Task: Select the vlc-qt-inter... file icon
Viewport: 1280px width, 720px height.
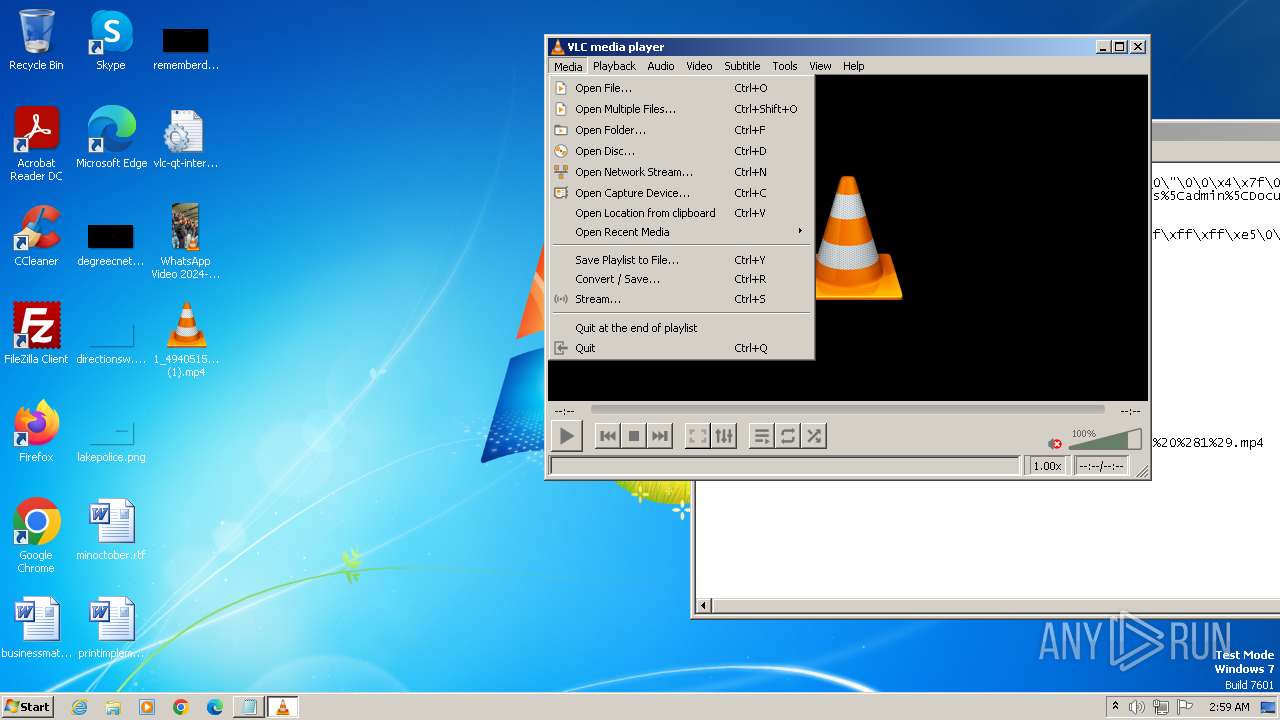Action: (x=185, y=138)
